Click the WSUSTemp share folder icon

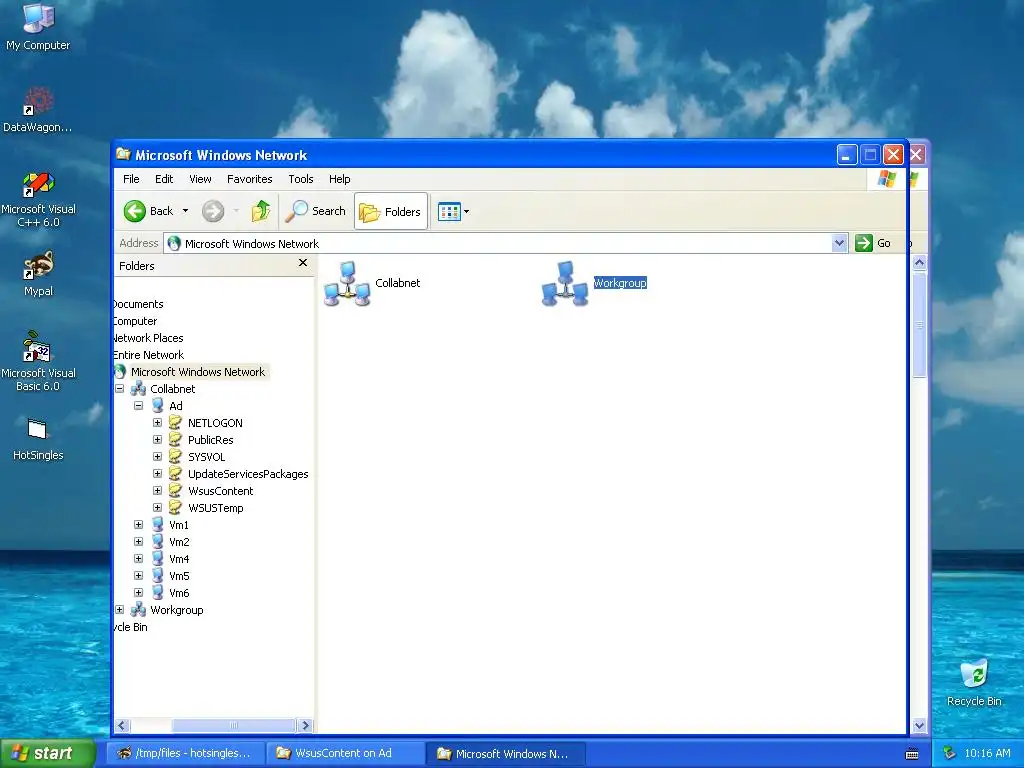pyautogui.click(x=175, y=507)
